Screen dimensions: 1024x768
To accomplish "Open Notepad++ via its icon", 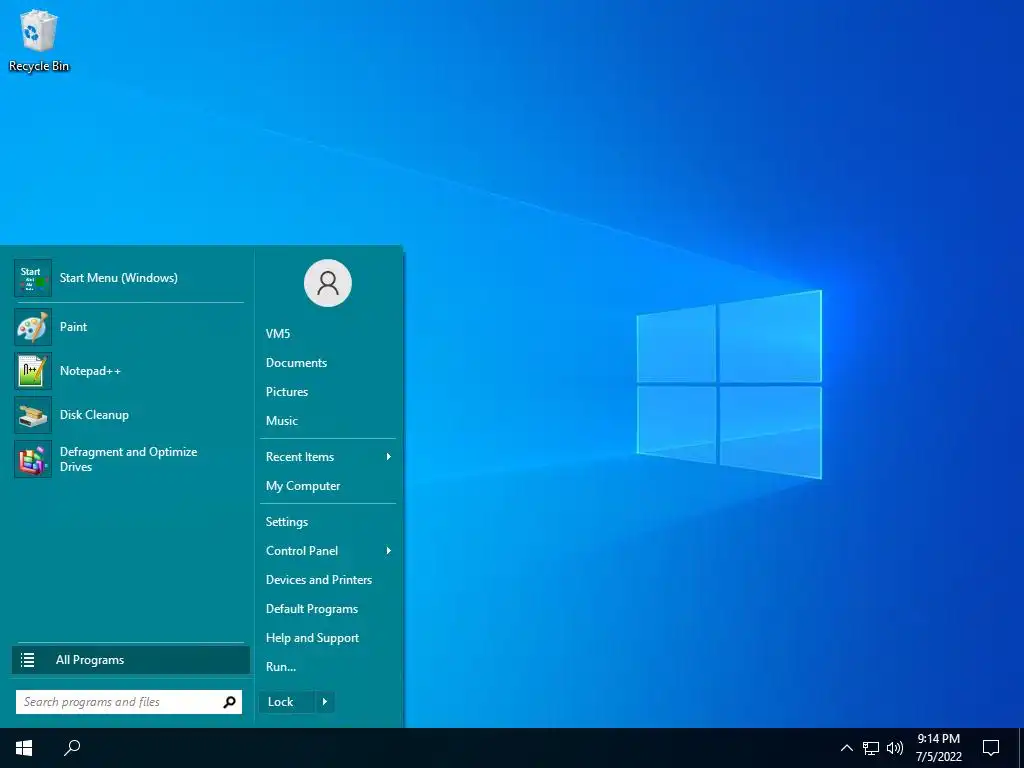I will pos(33,371).
